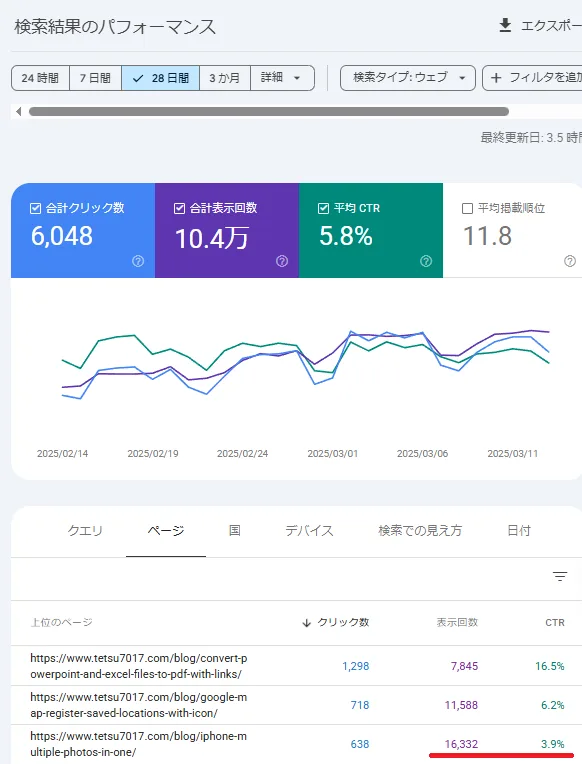Select the 7日間 date range button

[x=95, y=78]
